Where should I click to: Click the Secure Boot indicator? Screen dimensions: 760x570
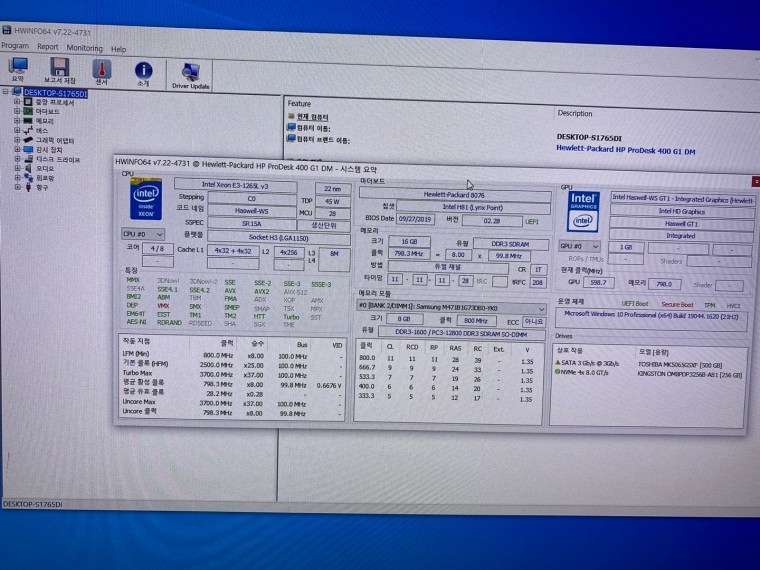677,304
